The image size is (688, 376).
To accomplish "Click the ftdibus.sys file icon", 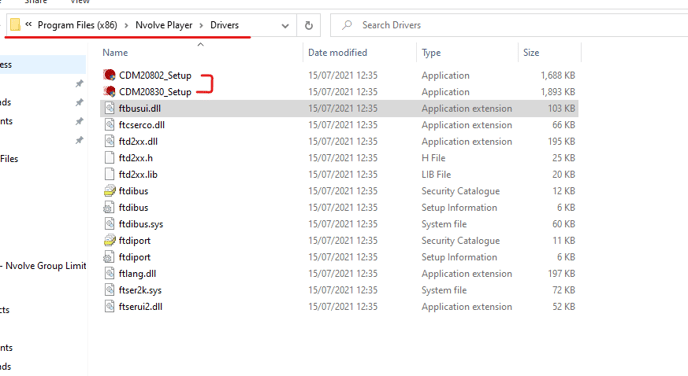I will tap(109, 224).
